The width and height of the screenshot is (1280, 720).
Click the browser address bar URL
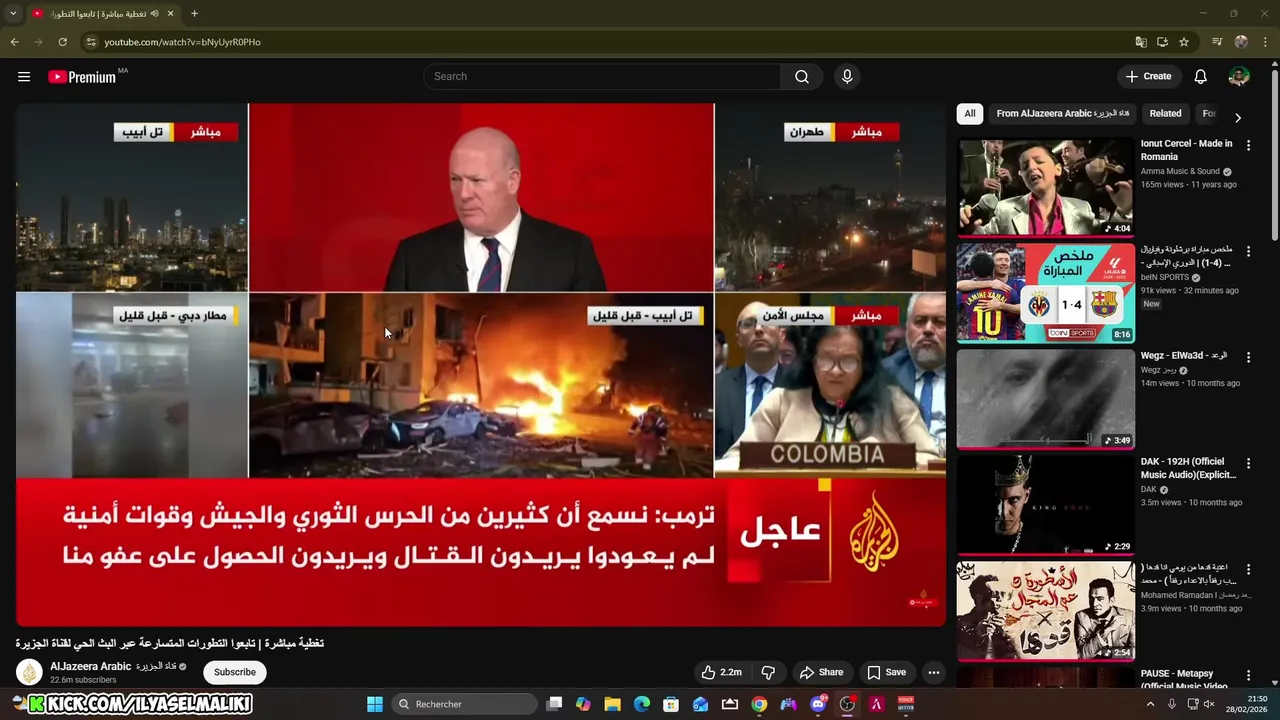tap(182, 42)
